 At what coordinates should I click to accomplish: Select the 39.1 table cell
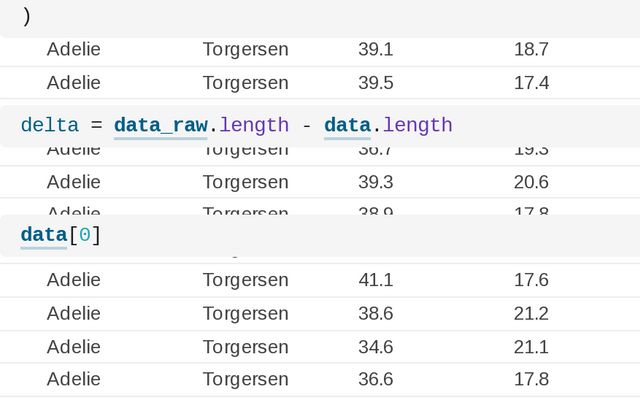click(x=375, y=49)
